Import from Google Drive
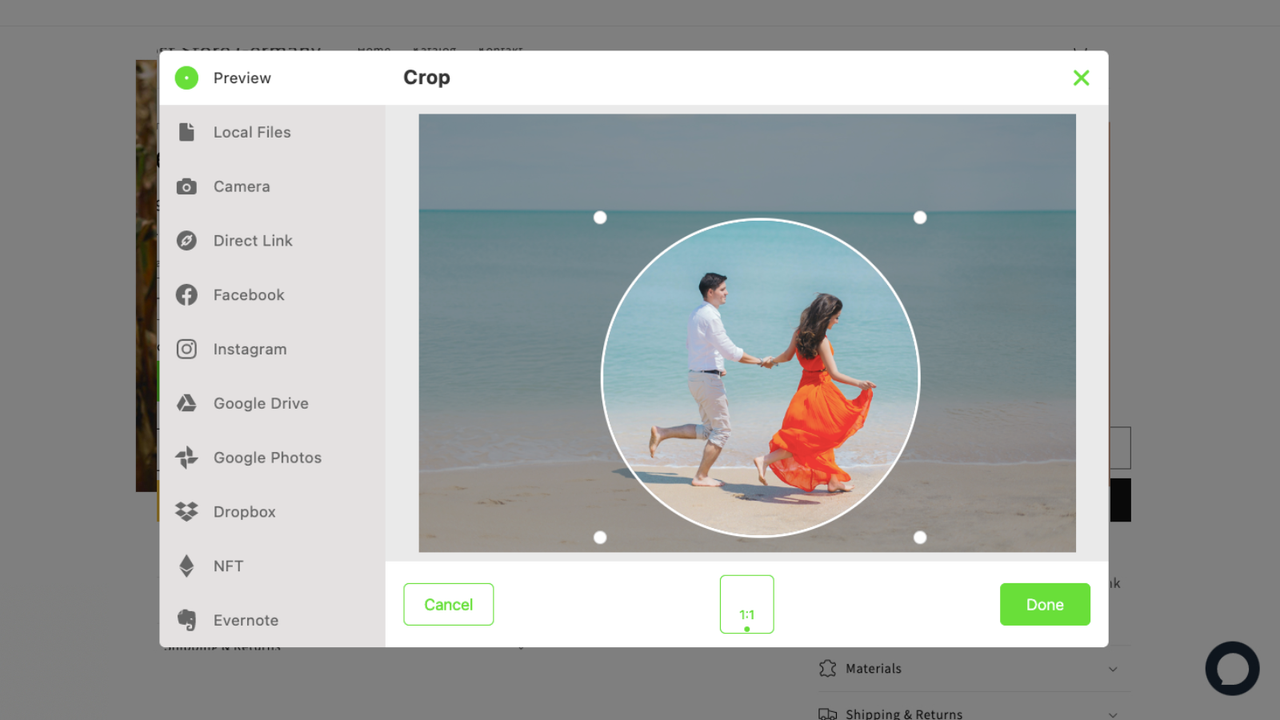 (260, 403)
